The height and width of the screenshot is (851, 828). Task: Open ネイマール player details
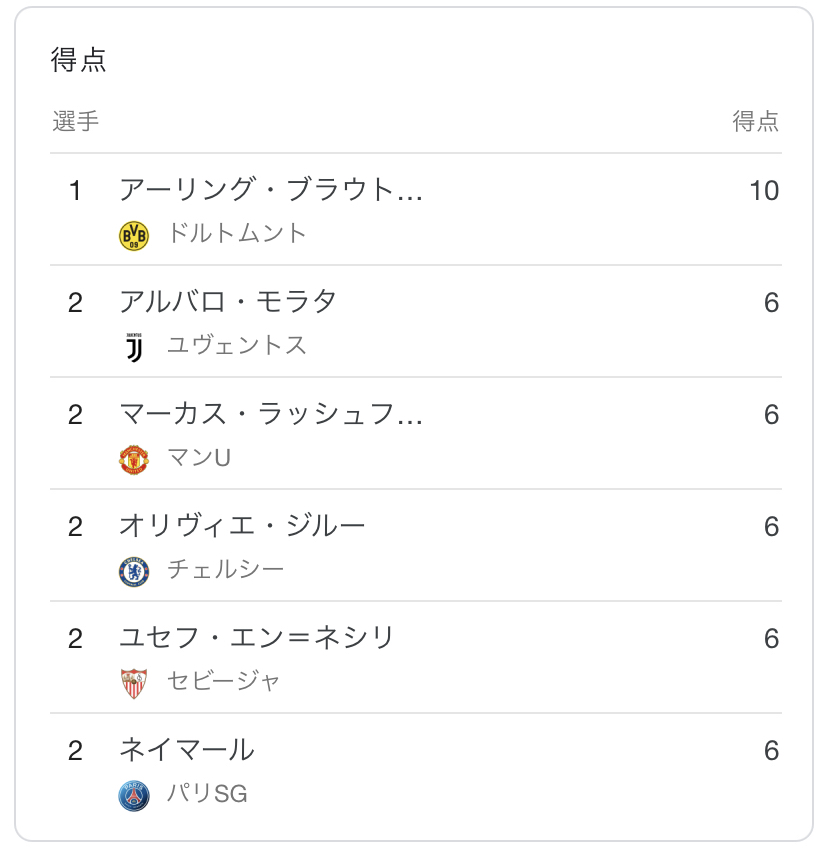(x=187, y=750)
